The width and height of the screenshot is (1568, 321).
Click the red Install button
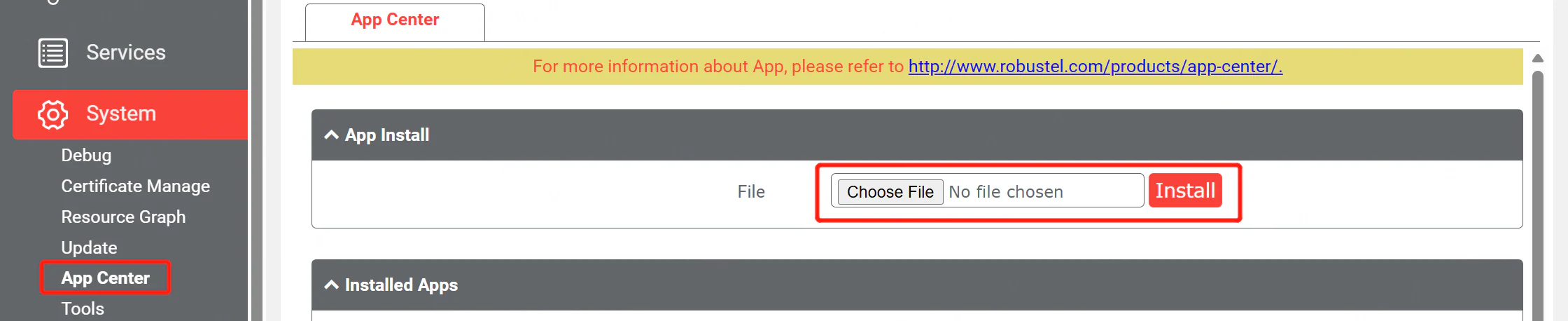point(1184,191)
